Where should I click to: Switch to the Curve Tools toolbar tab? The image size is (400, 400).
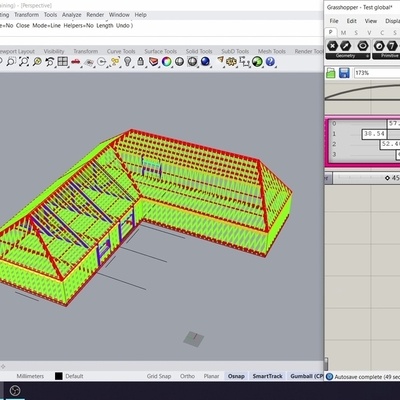tap(121, 51)
